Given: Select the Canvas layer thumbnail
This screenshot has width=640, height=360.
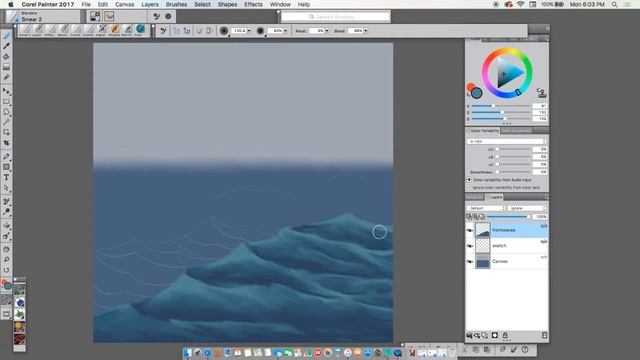Looking at the screenshot, I should pyautogui.click(x=483, y=262).
